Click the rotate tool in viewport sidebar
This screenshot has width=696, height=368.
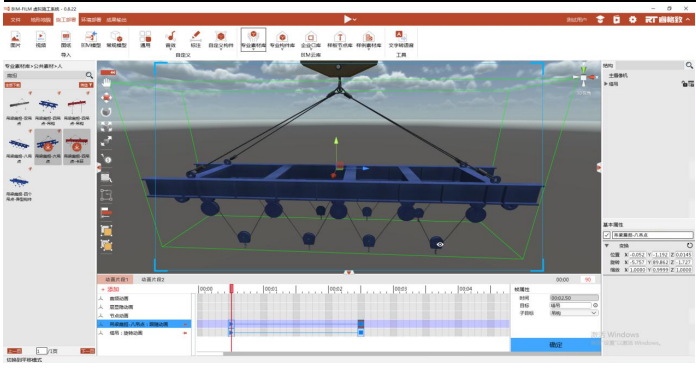point(106,112)
